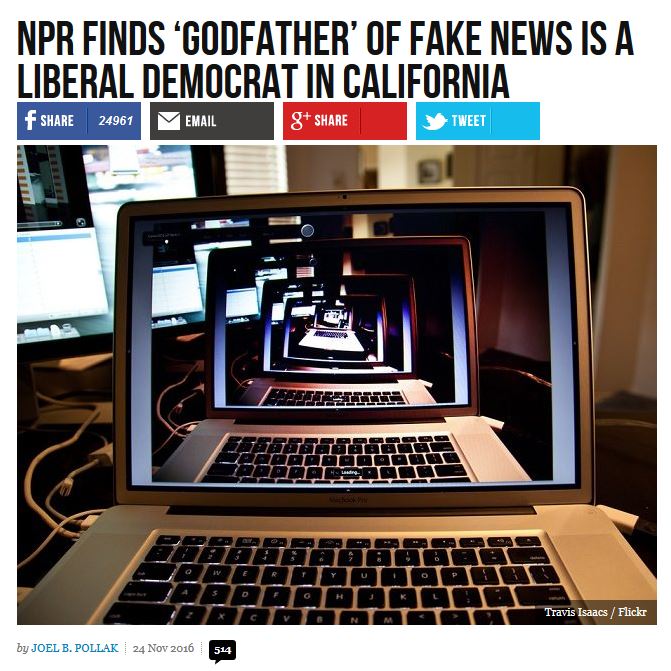
Task: Click the publication date 24 Nov 2016
Action: pos(163,648)
